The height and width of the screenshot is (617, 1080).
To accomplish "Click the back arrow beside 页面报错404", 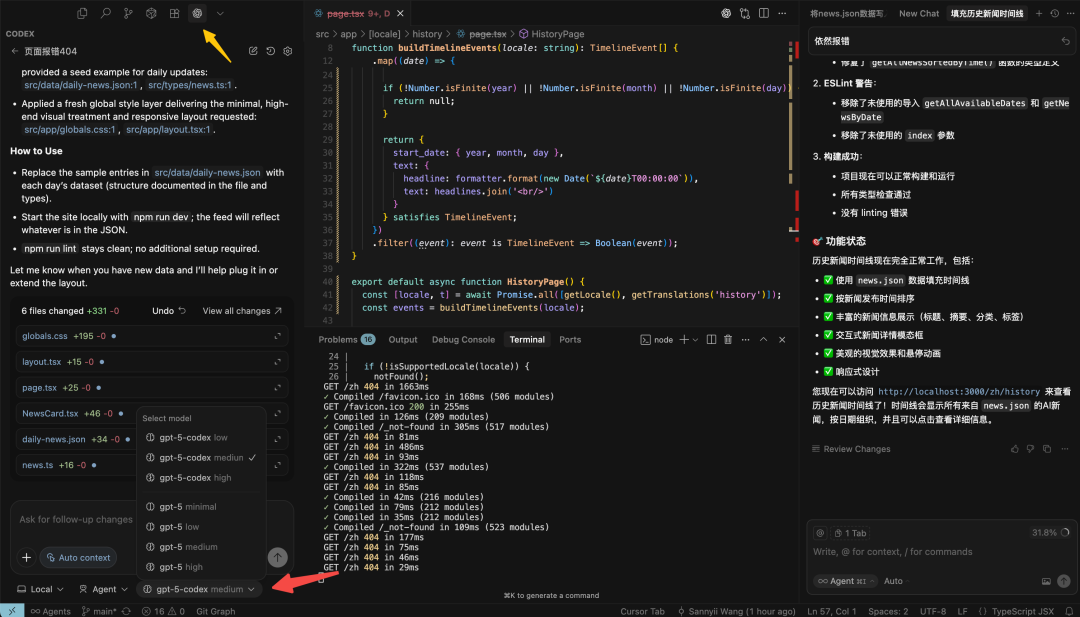I will click(15, 51).
